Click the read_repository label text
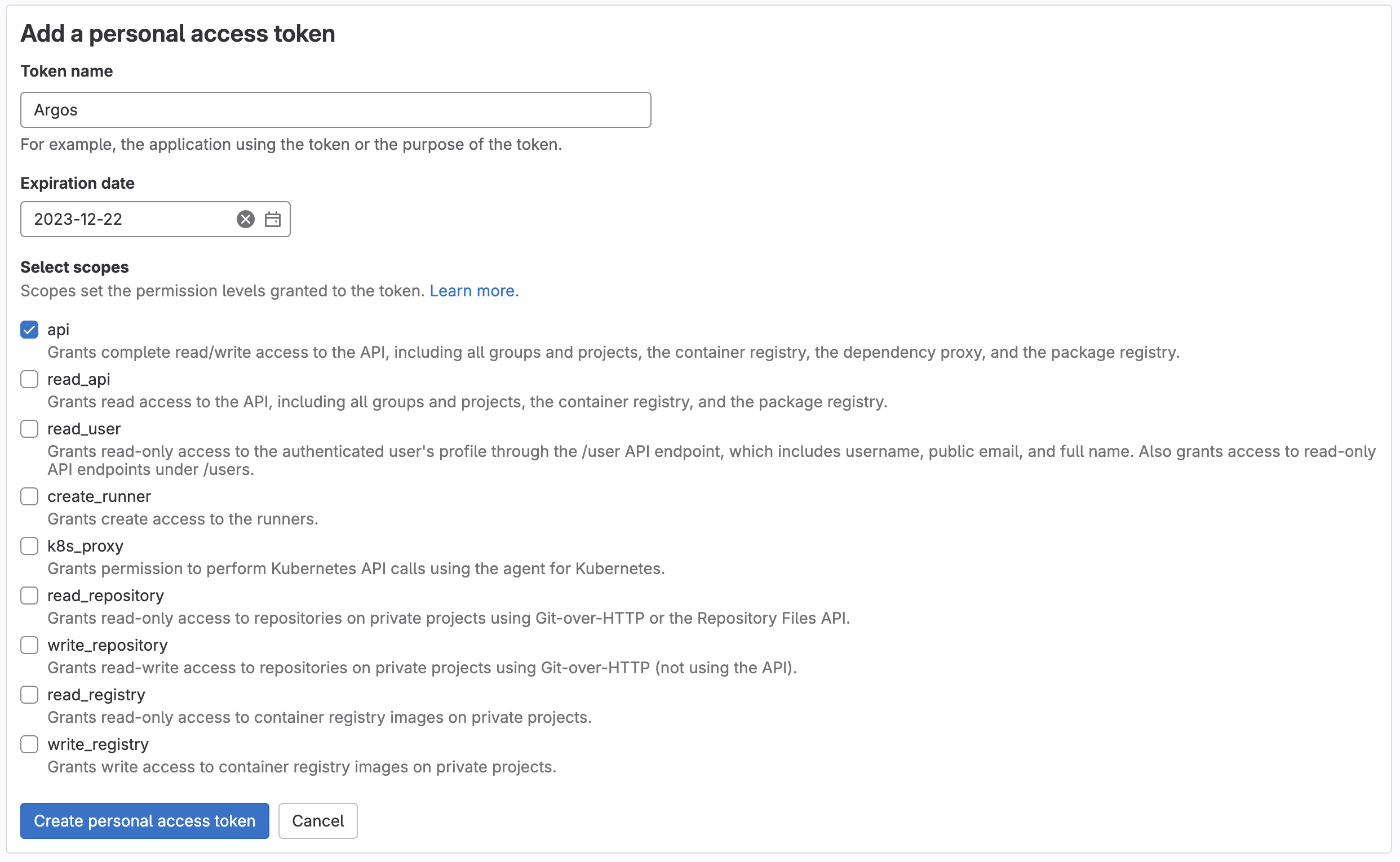1400x862 pixels. pyautogui.click(x=105, y=596)
